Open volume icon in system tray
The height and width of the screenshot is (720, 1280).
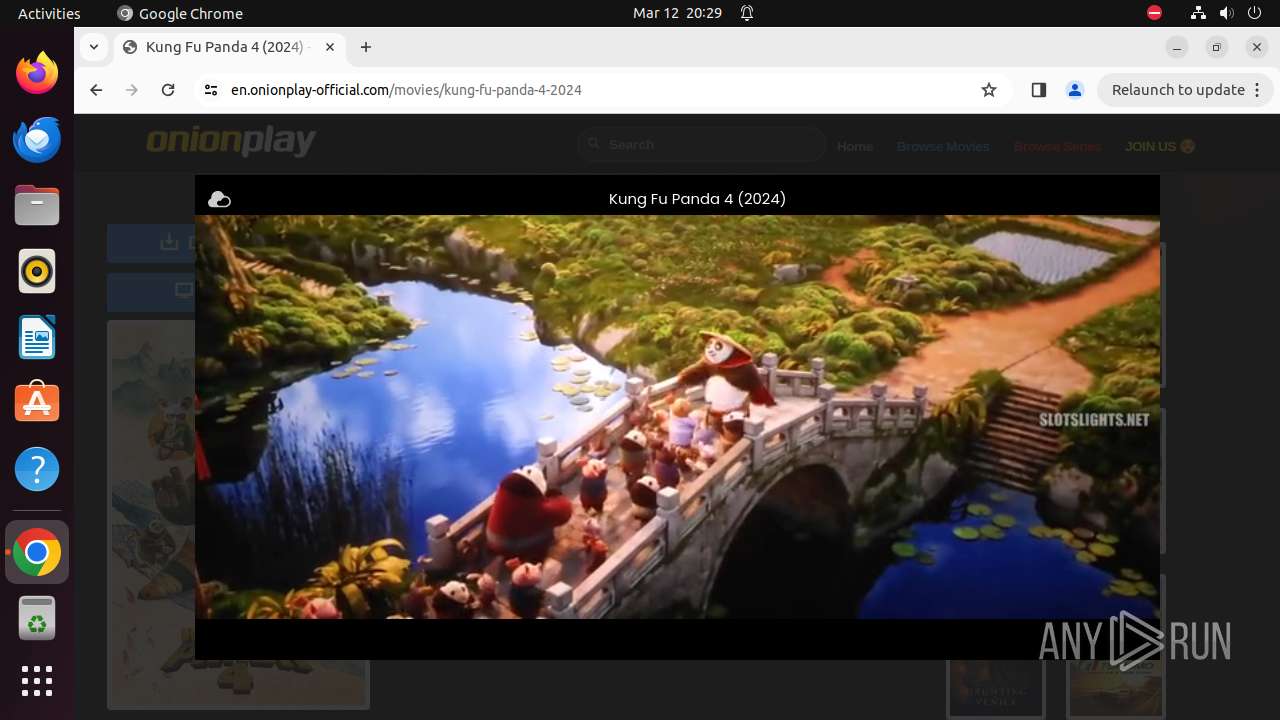point(1227,13)
